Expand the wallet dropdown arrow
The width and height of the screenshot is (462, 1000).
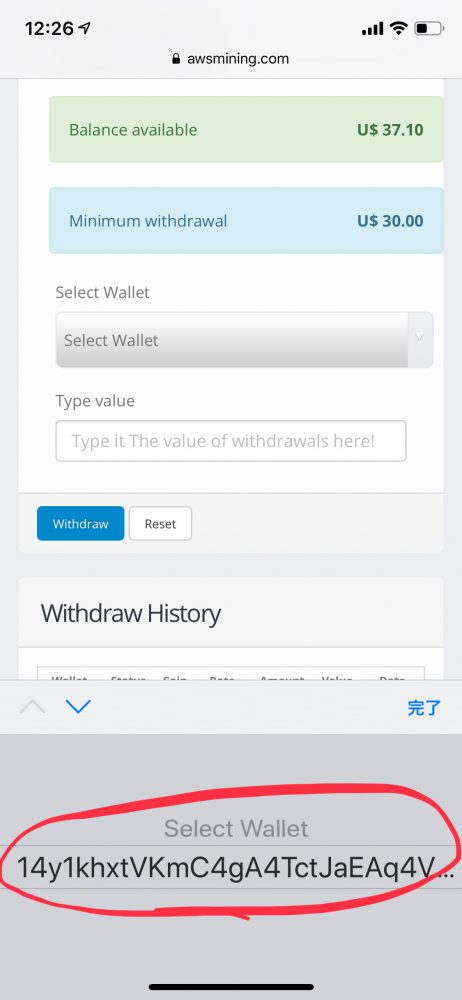(419, 336)
